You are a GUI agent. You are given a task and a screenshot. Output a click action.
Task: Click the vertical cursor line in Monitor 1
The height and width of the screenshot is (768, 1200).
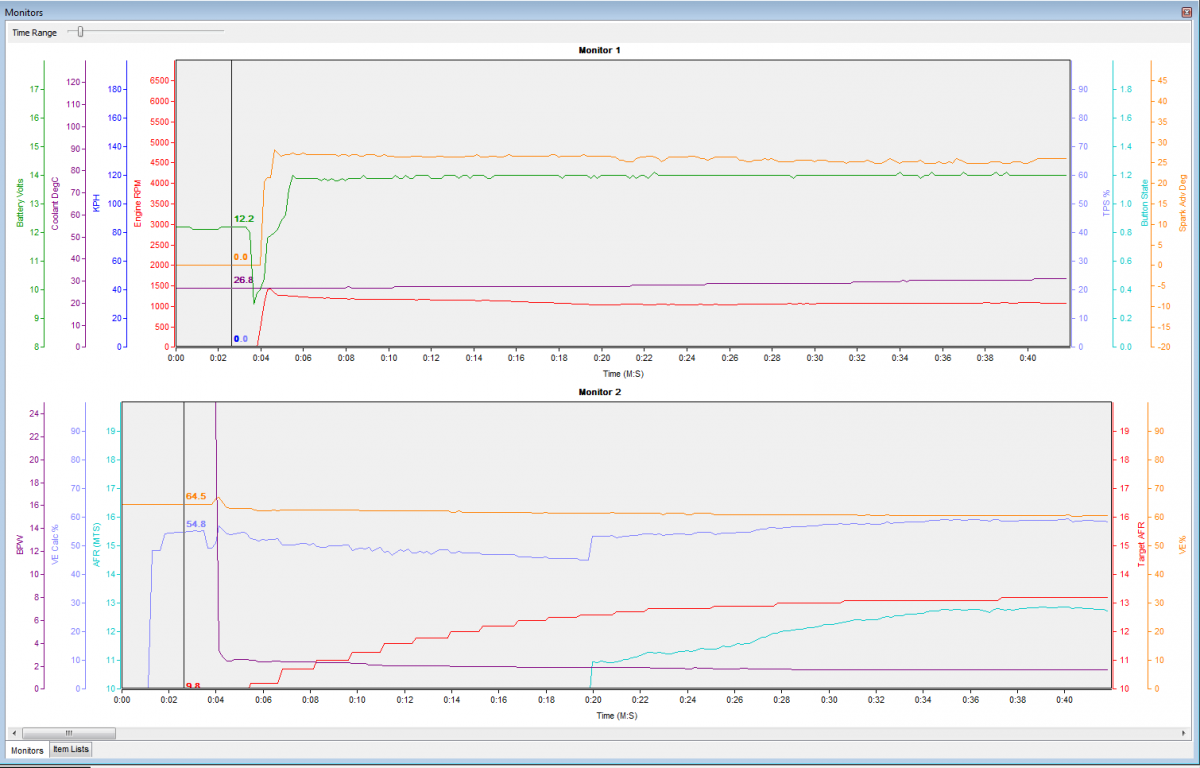click(231, 203)
